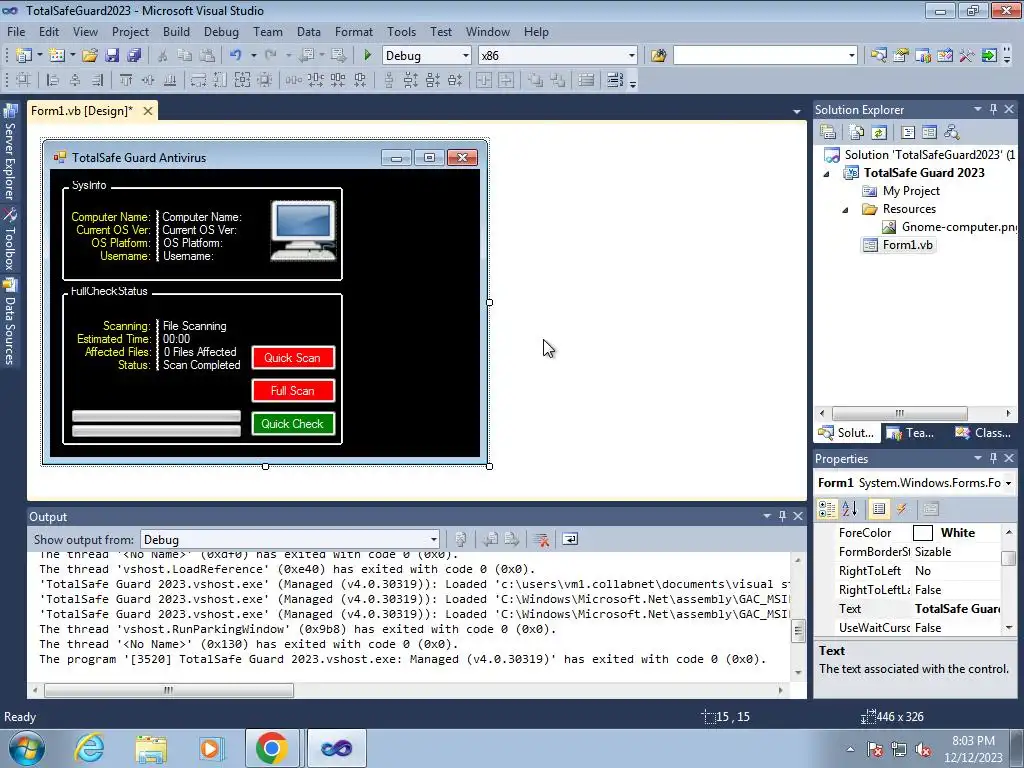Screen dimensions: 1024x768
Task: Open Google Chrome from the taskbar
Action: point(272,748)
